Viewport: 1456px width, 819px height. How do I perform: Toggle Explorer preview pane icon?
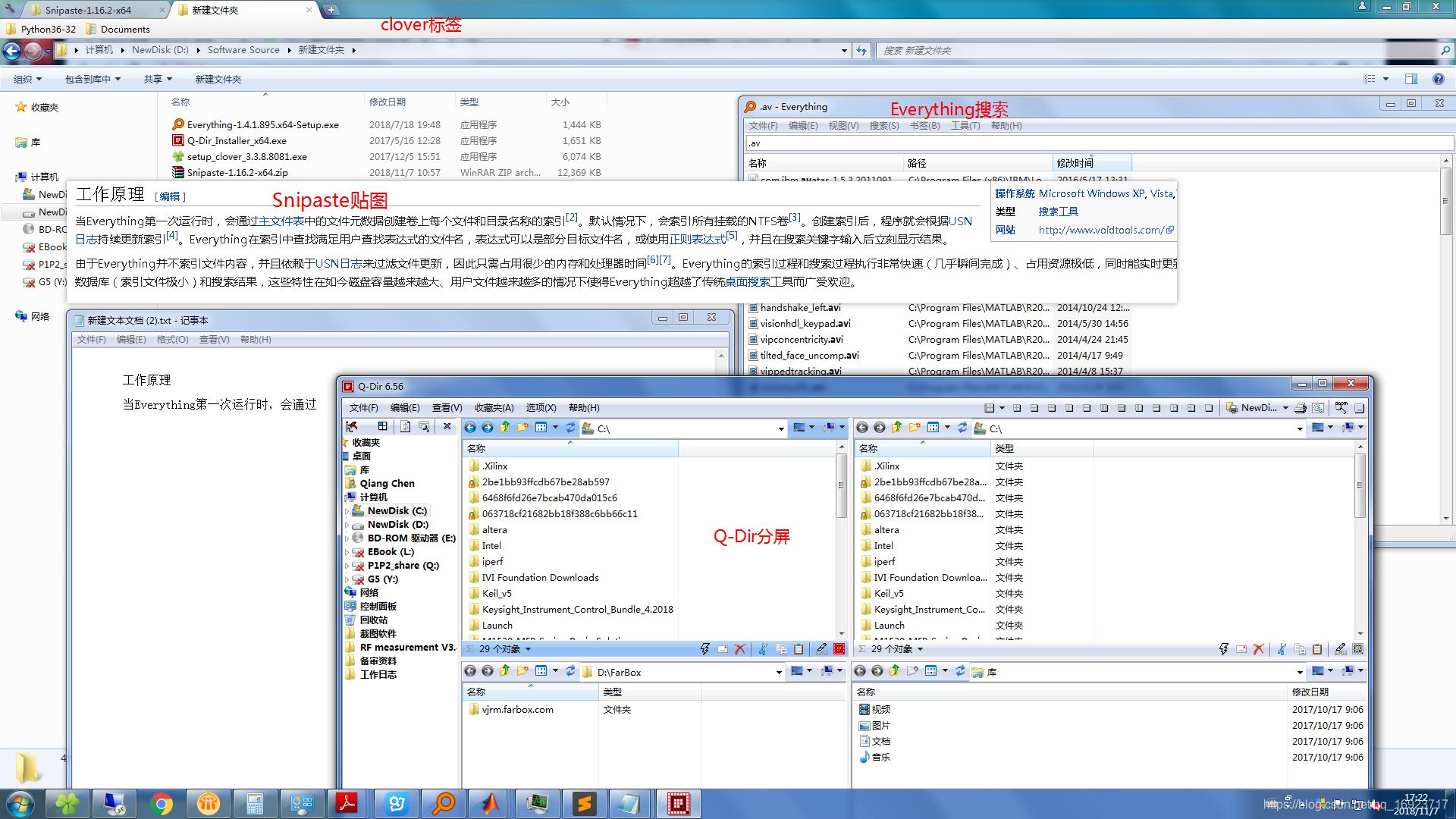[x=1410, y=79]
